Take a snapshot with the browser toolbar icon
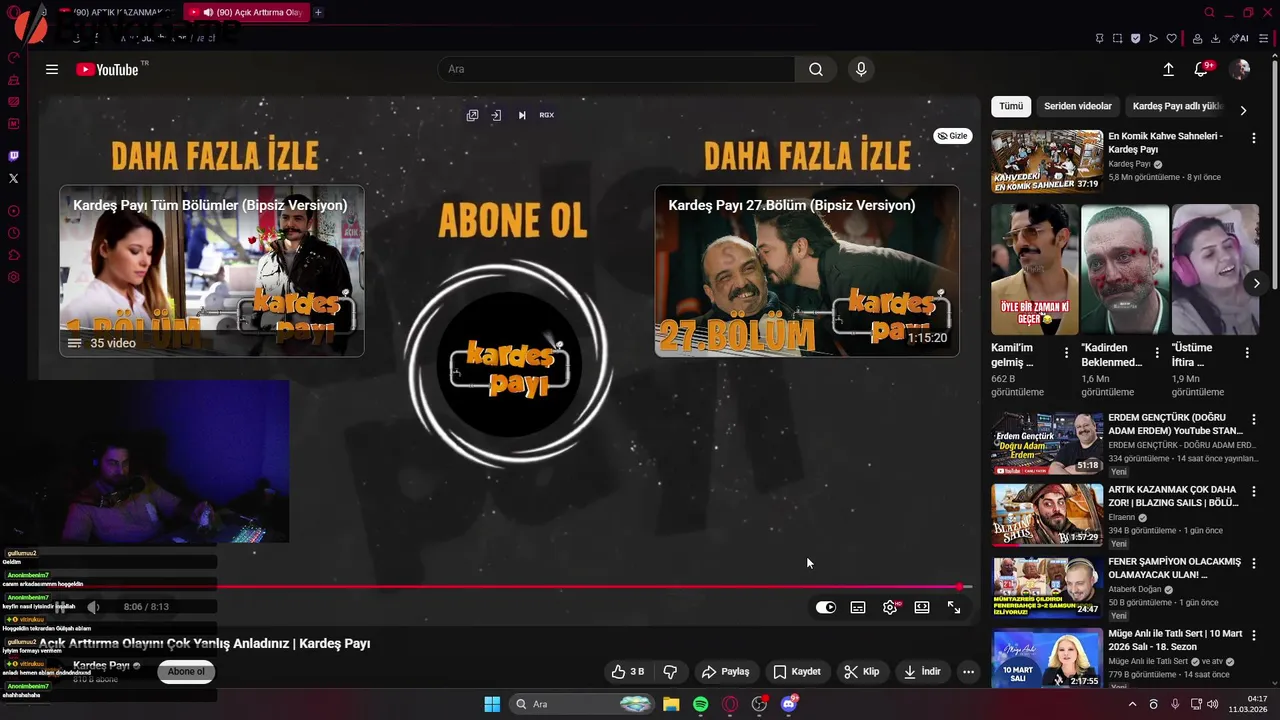 [1117, 39]
